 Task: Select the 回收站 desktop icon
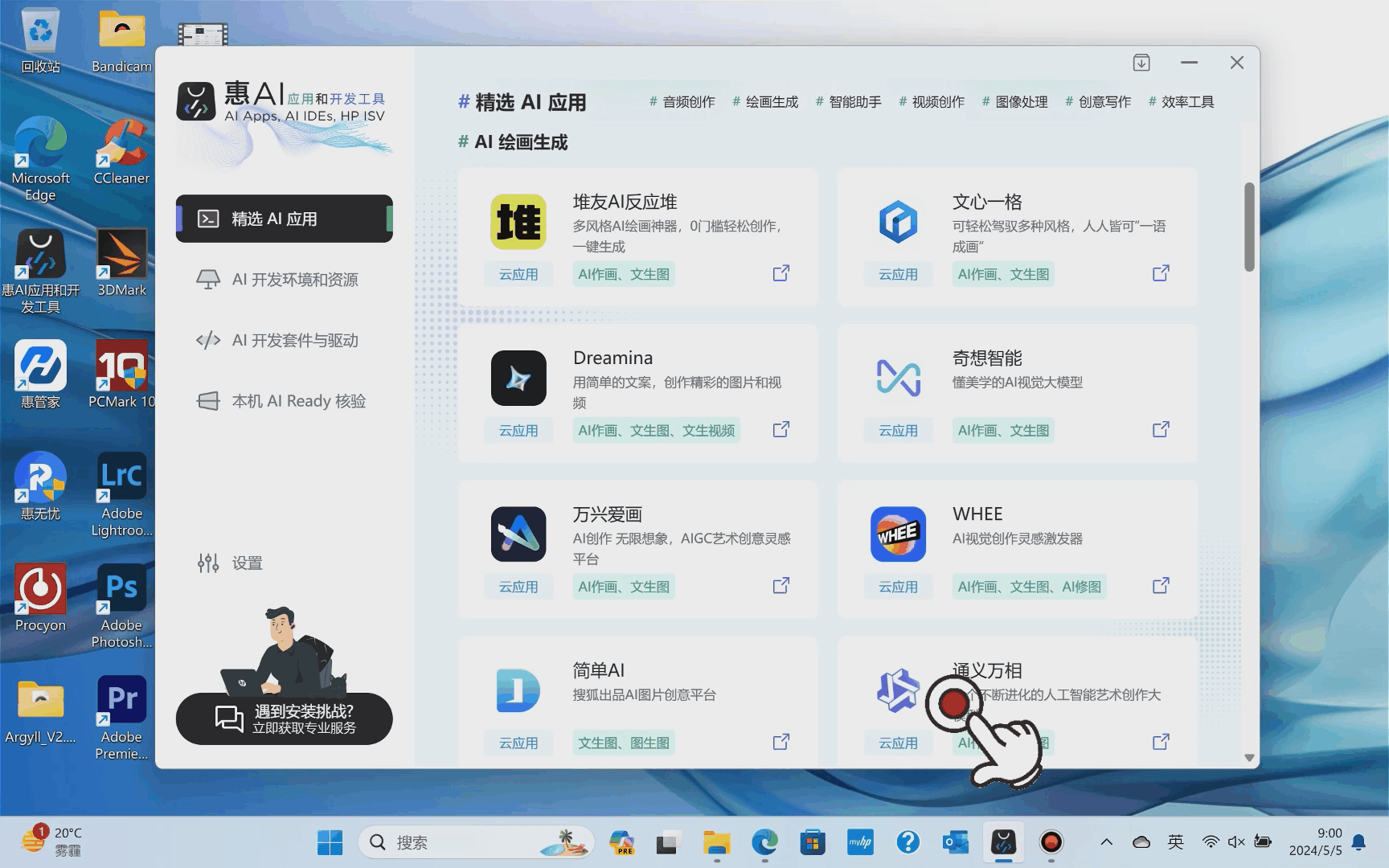coord(40,41)
